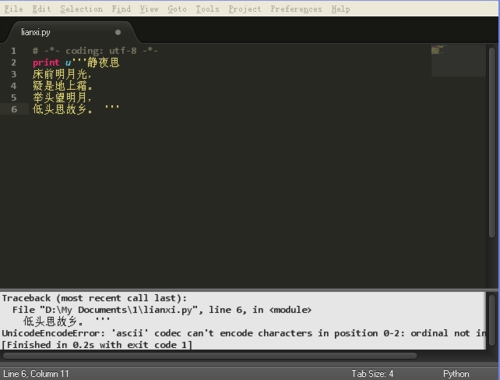Open the Preferences menu
The width and height of the screenshot is (500, 380).
click(x=296, y=9)
